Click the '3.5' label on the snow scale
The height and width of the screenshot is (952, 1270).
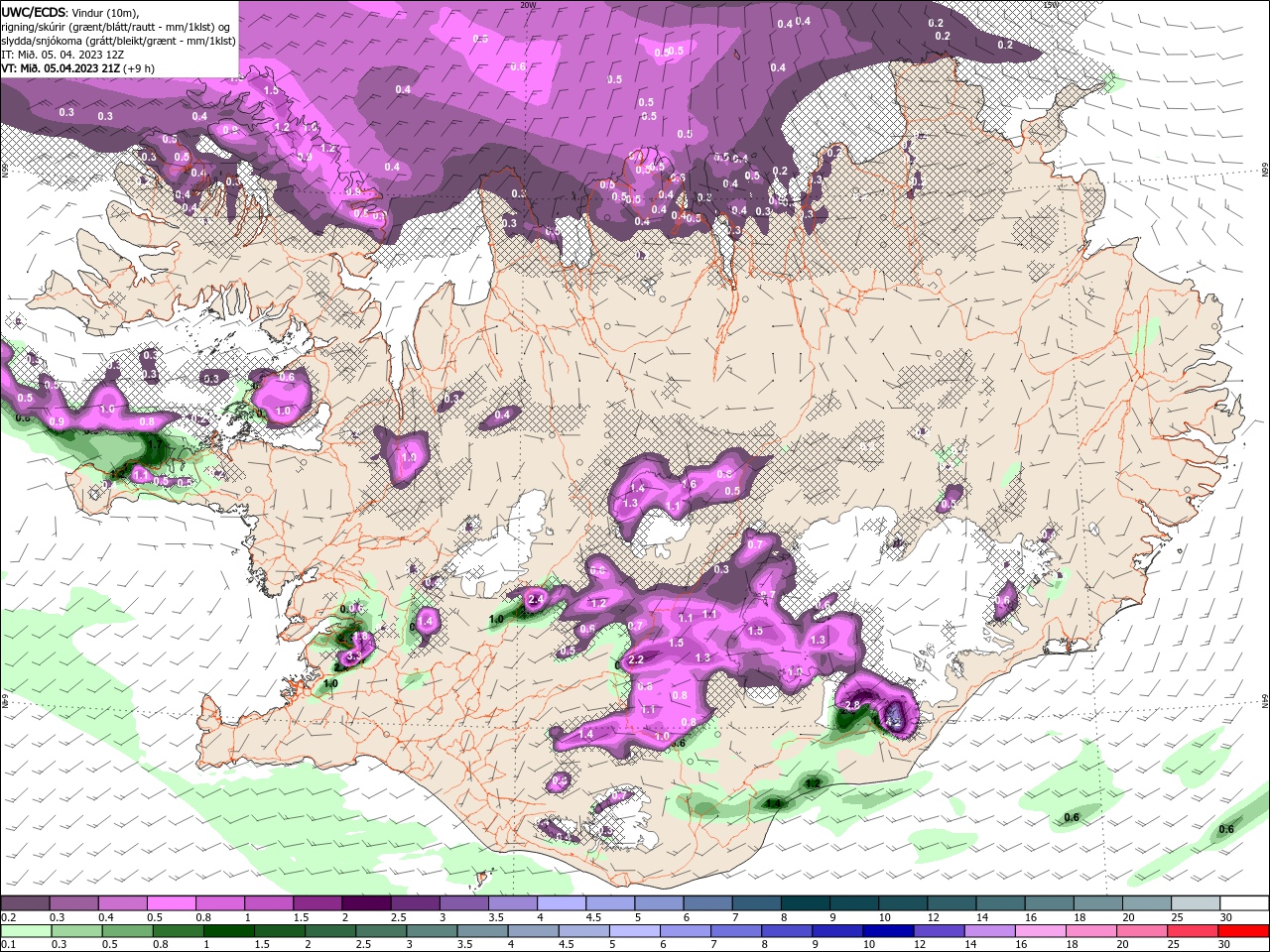point(497,917)
